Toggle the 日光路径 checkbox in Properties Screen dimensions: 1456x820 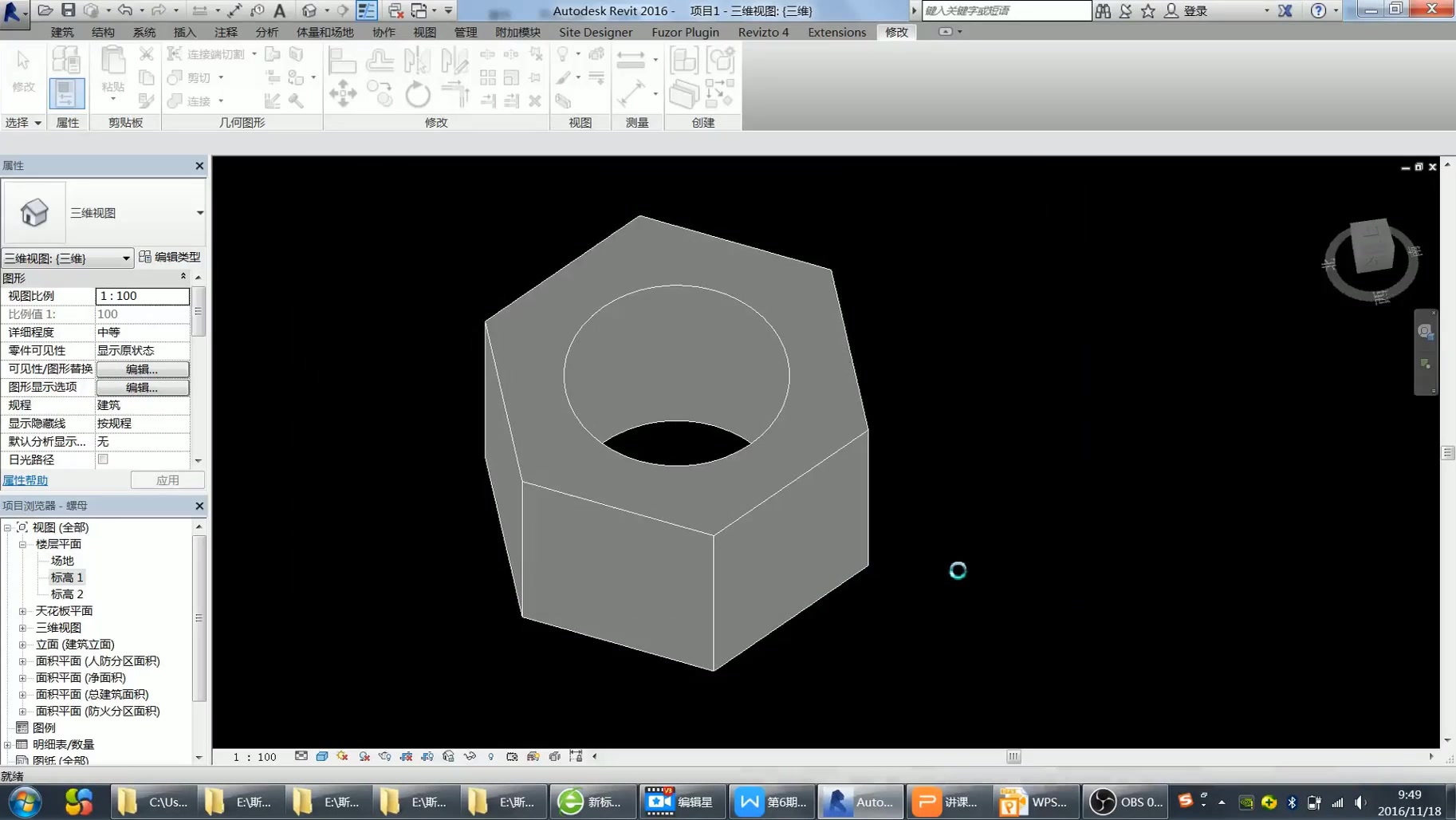(103, 459)
